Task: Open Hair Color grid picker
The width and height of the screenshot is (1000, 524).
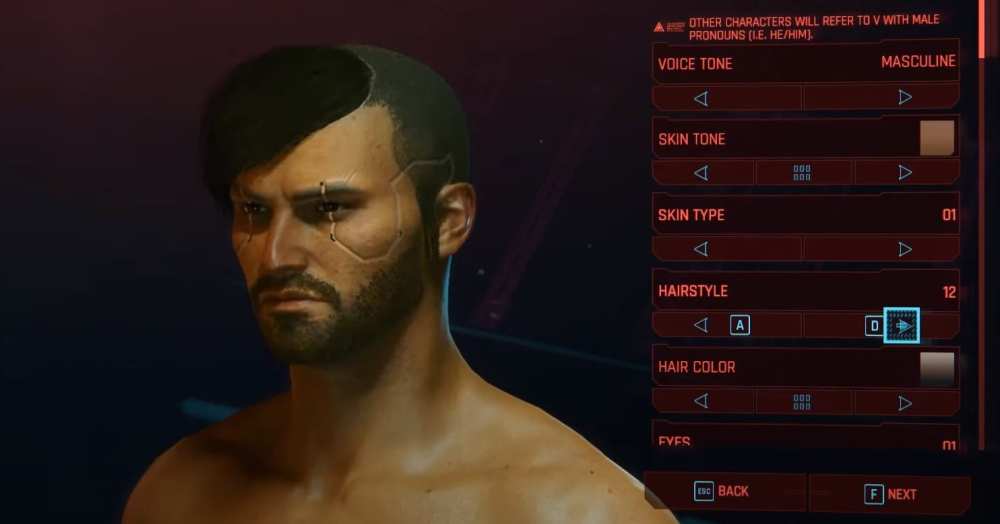Action: (802, 402)
